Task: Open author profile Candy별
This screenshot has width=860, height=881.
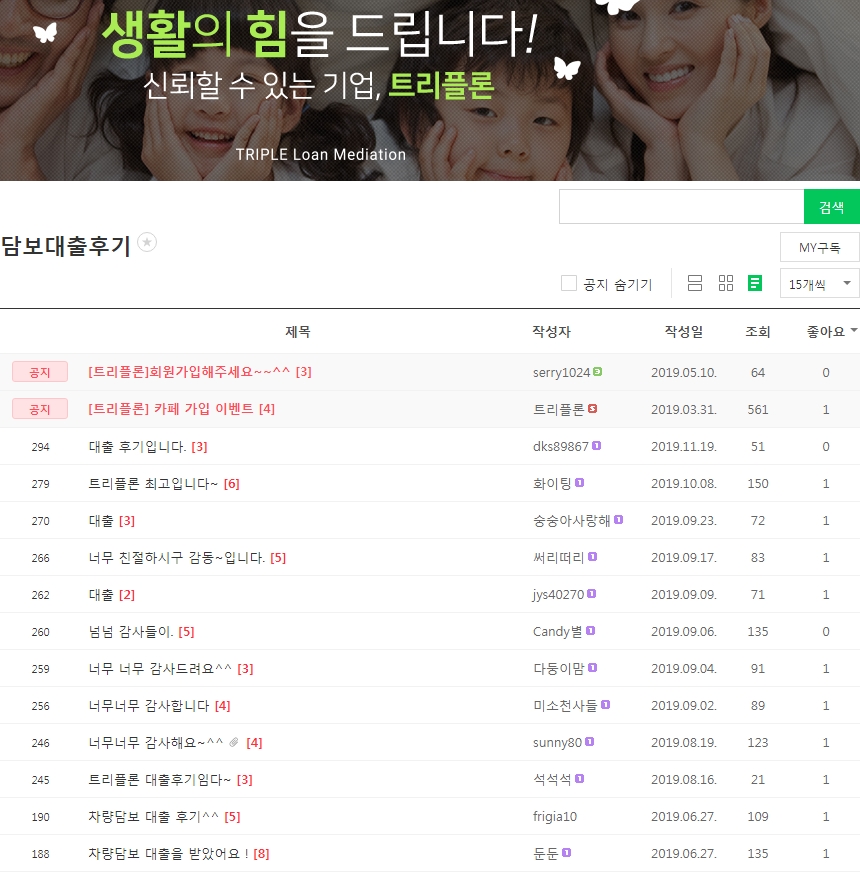Action: (x=557, y=632)
